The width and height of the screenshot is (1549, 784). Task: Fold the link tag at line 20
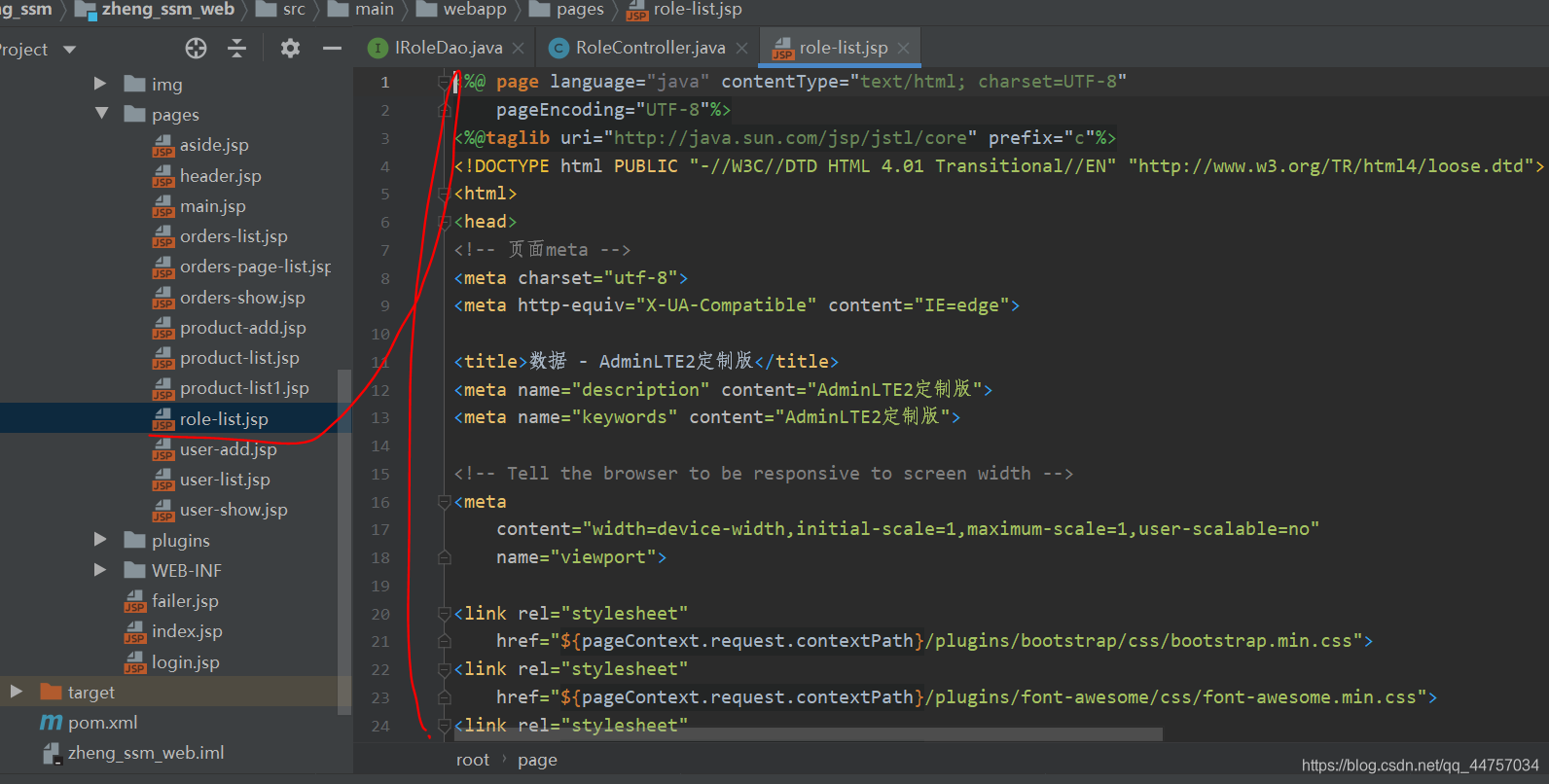pos(445,614)
